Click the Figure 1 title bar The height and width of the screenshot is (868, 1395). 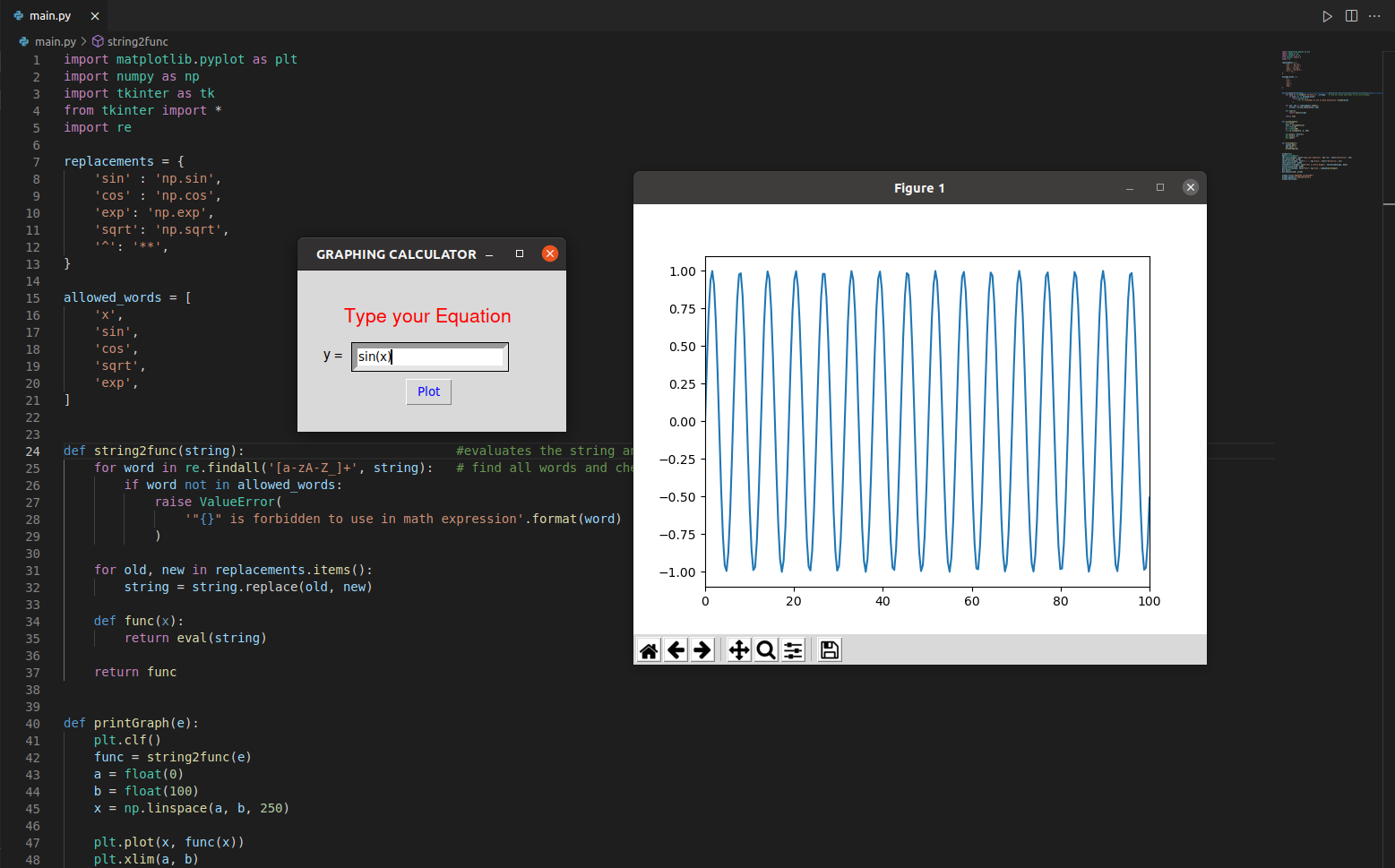919,187
